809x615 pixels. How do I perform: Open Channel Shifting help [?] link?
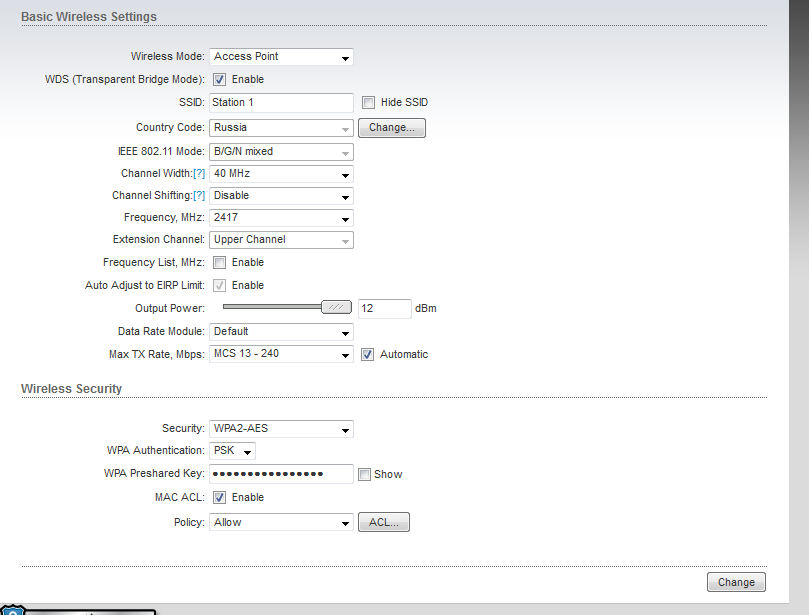pos(198,196)
